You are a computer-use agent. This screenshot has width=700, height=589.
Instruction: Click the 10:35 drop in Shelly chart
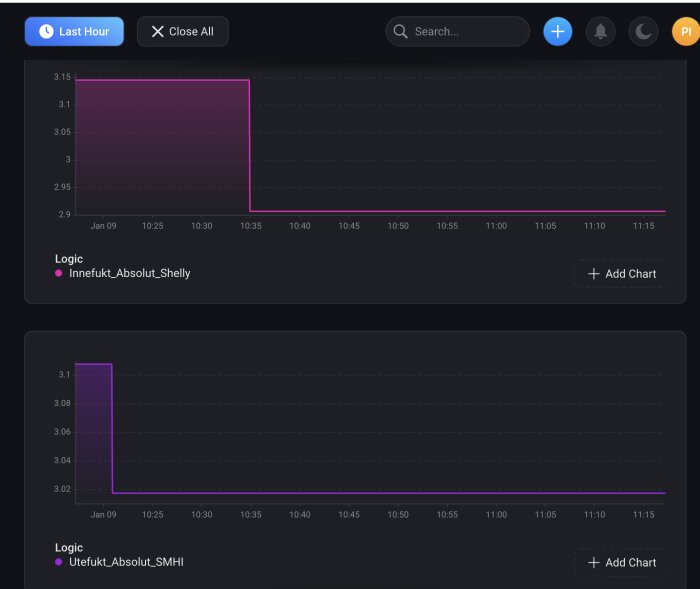click(250, 146)
